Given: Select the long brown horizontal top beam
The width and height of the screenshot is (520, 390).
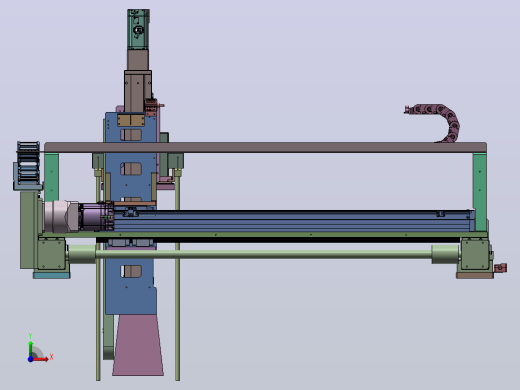Looking at the screenshot, I should point(266,147).
